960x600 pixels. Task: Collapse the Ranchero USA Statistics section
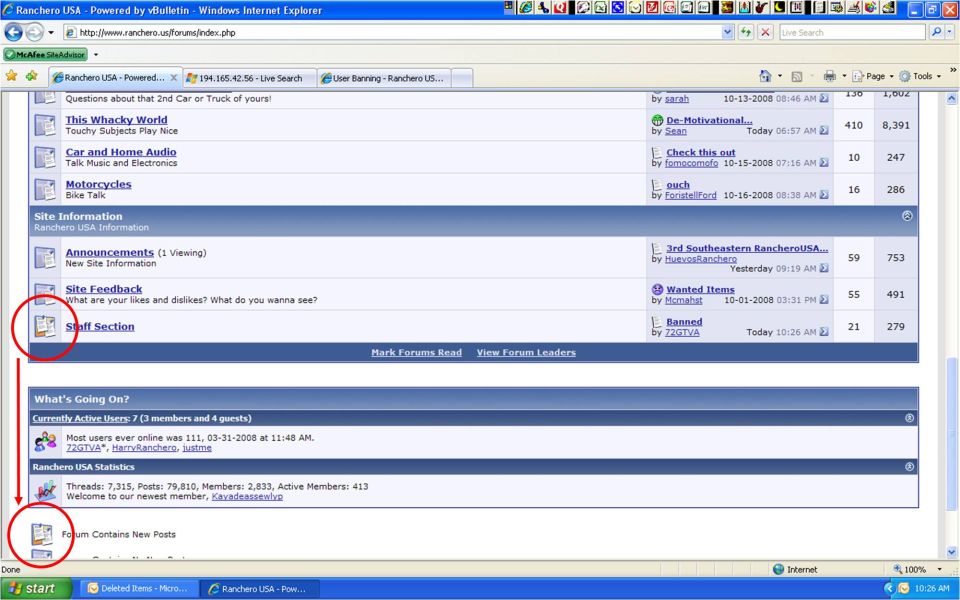point(909,467)
